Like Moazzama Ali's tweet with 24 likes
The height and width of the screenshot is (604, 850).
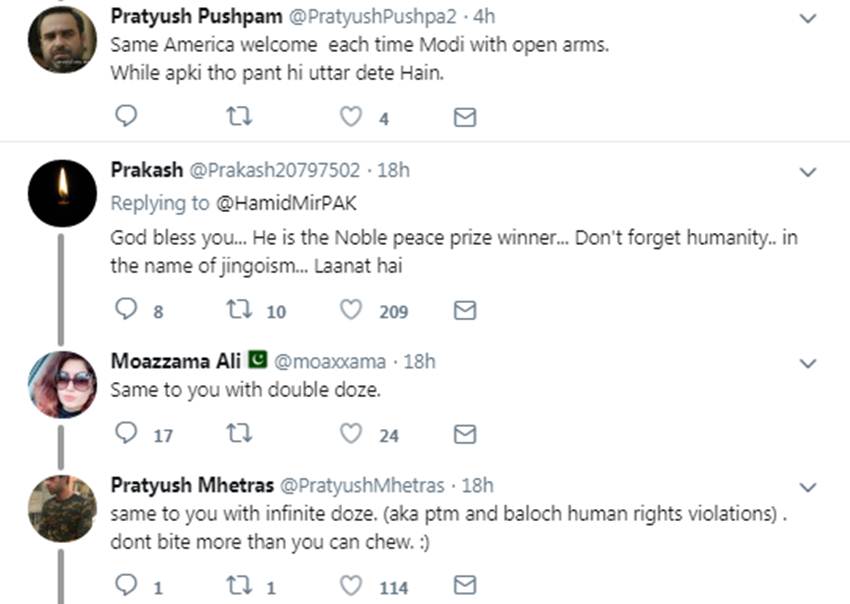tap(350, 434)
